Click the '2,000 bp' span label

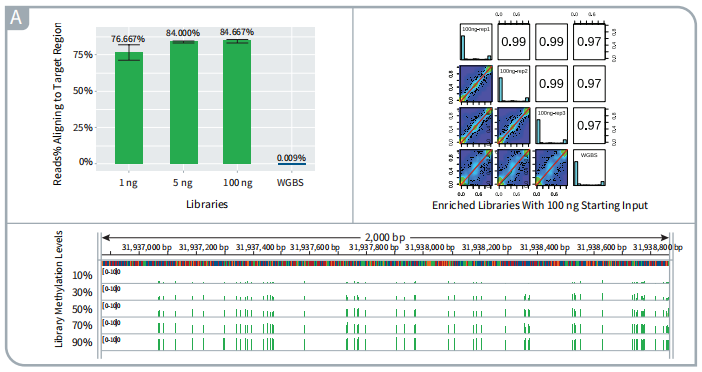385,238
